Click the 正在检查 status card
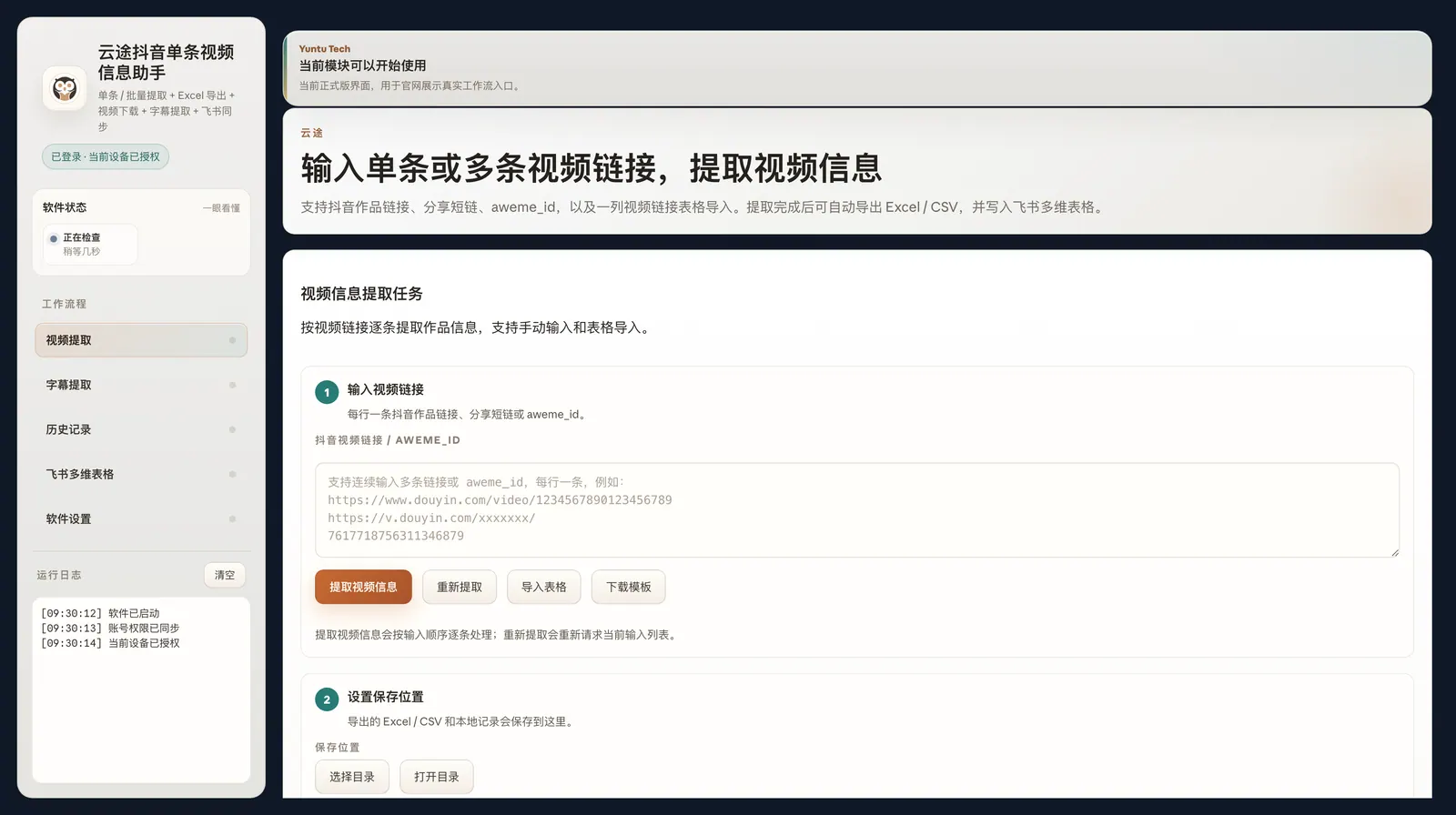 click(90, 244)
